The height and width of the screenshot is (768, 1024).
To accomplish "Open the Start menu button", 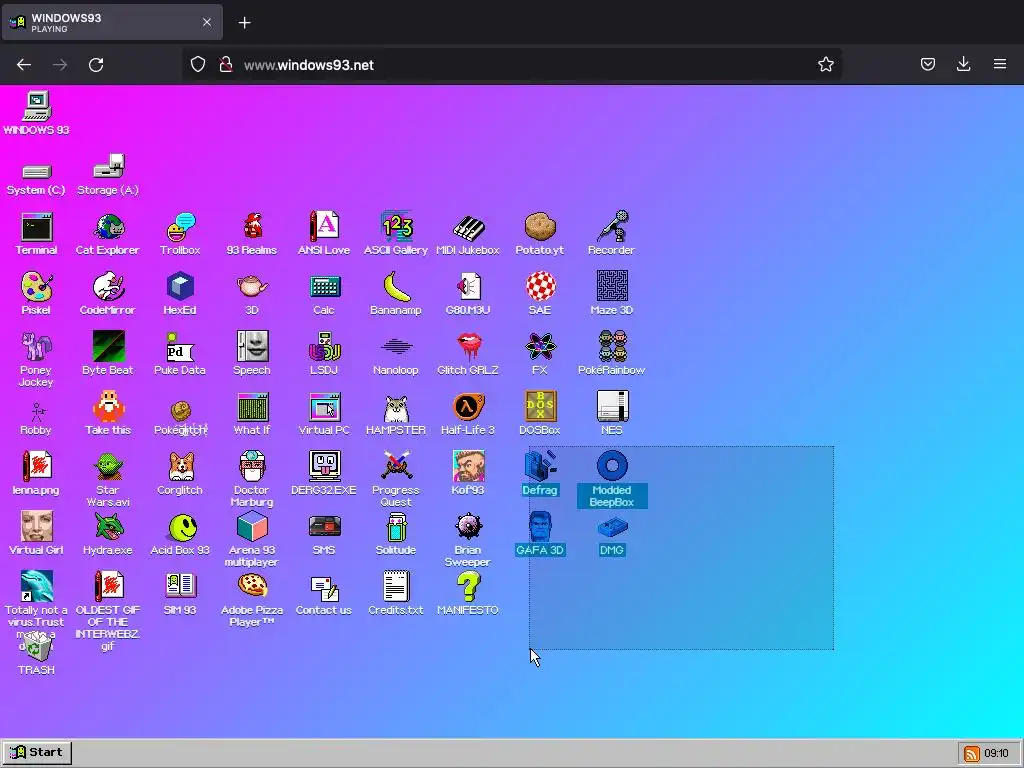I will tap(37, 752).
